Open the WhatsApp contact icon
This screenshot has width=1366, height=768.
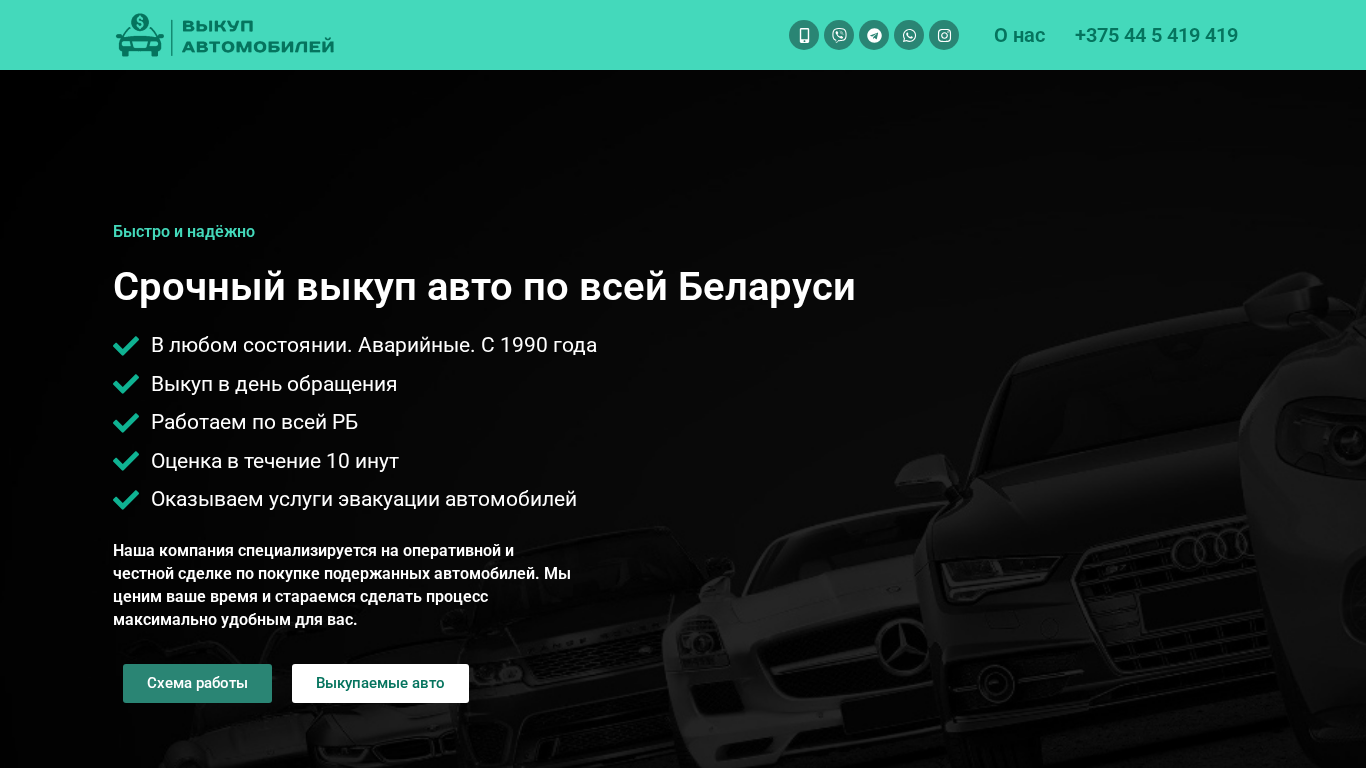[x=909, y=35]
